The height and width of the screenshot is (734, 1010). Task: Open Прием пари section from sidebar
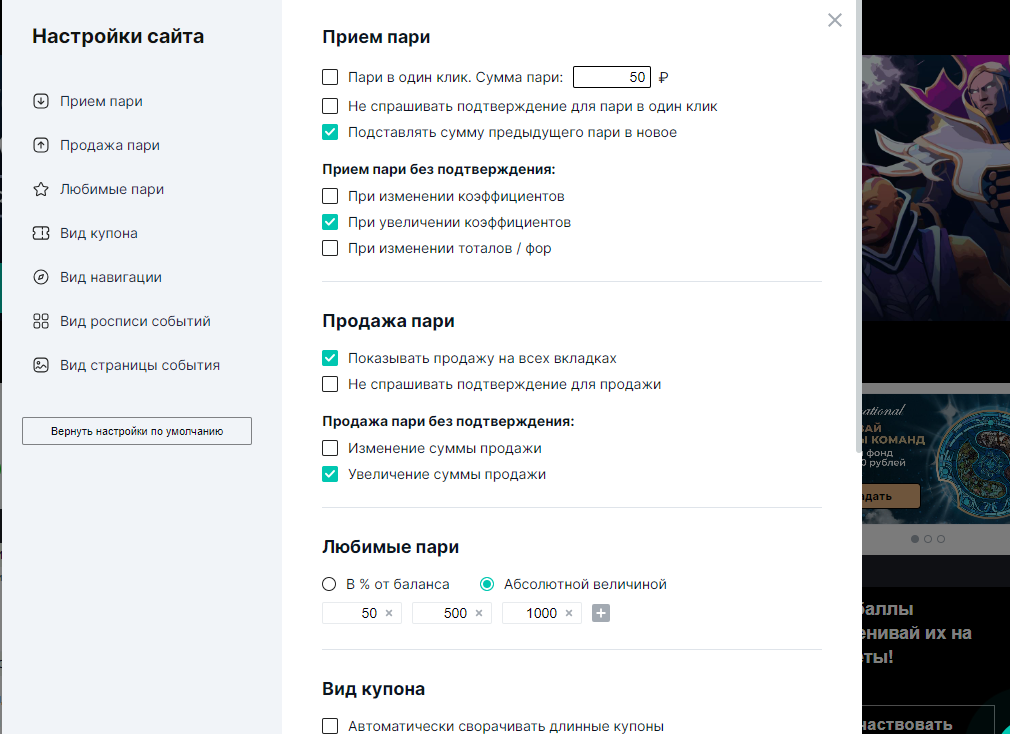101,101
